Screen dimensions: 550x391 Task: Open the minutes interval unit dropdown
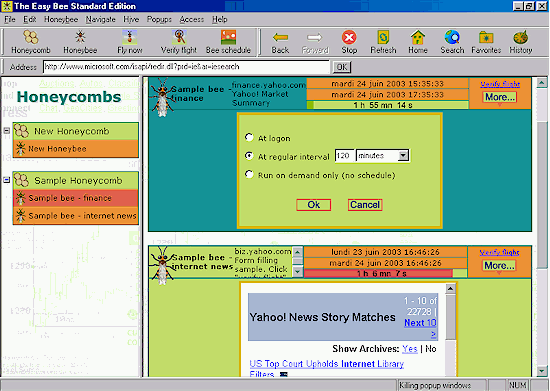(403, 155)
